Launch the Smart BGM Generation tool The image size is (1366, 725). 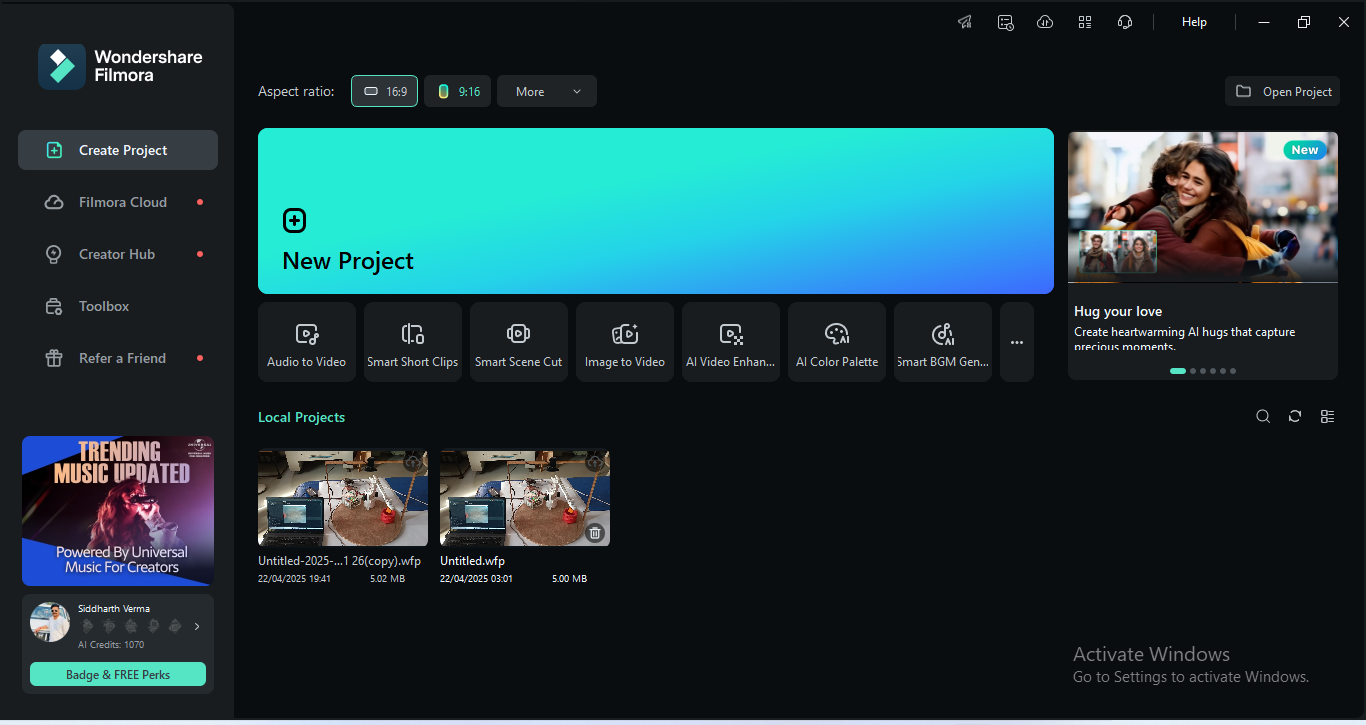pos(943,342)
